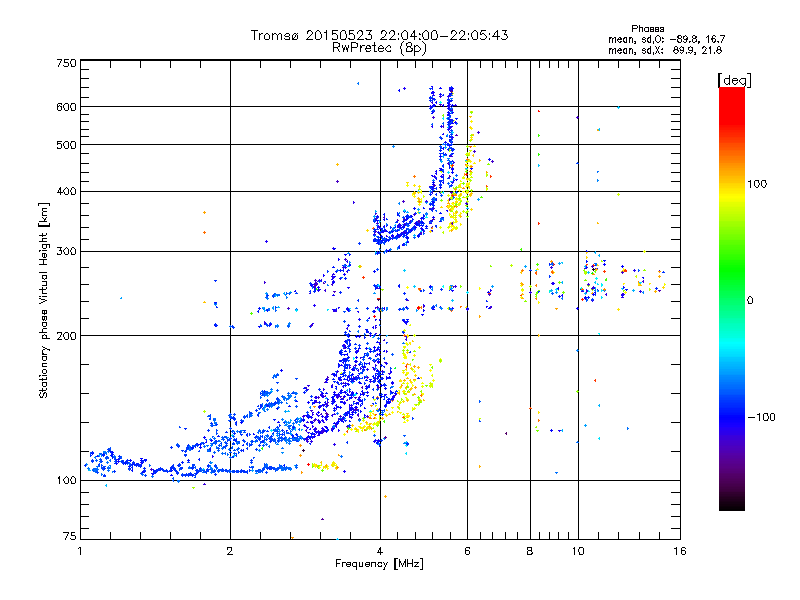Click the colorbar tick label '0'
The image size is (800, 600).
pos(750,301)
